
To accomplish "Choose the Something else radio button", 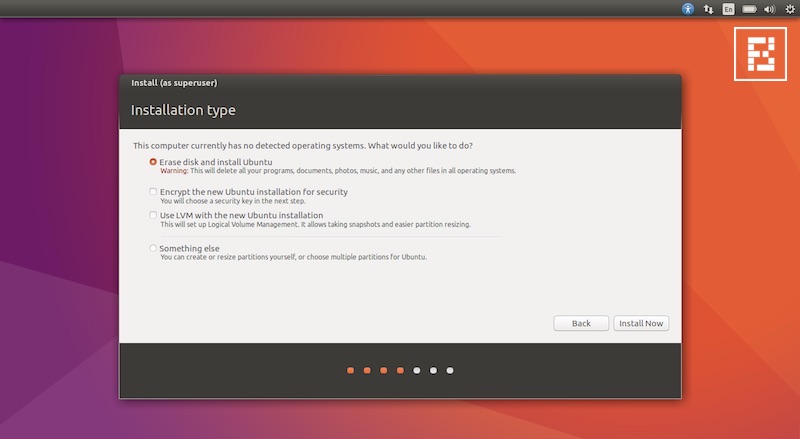I will coord(153,248).
